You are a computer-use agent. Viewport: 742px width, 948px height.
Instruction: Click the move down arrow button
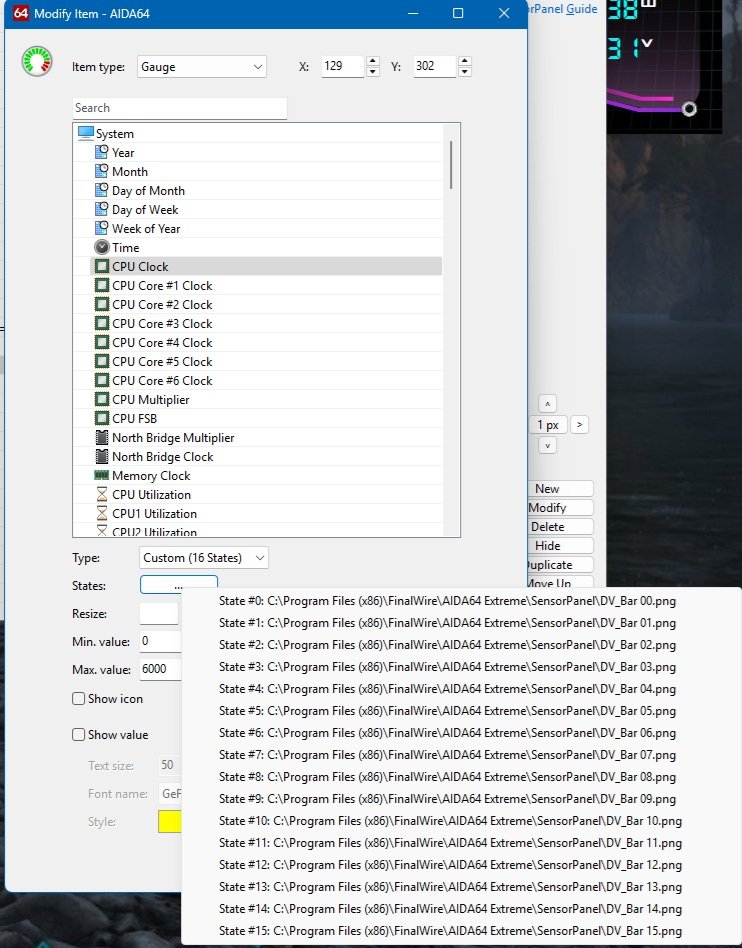point(547,446)
